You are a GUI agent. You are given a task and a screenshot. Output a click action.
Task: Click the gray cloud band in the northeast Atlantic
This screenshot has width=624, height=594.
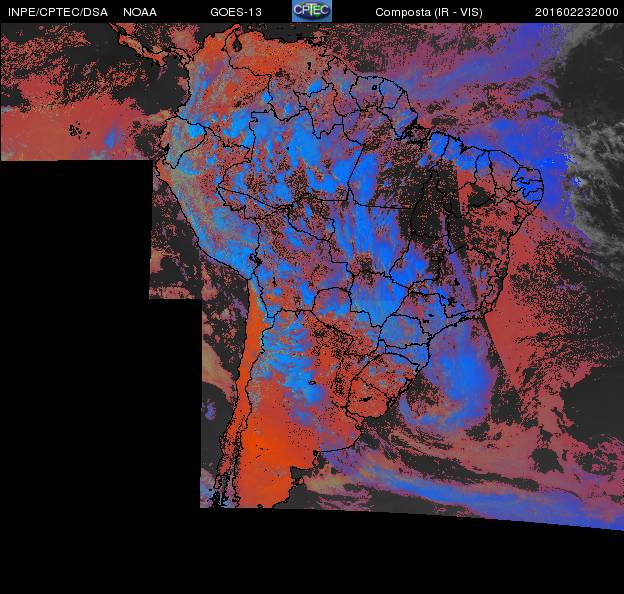coord(595,150)
